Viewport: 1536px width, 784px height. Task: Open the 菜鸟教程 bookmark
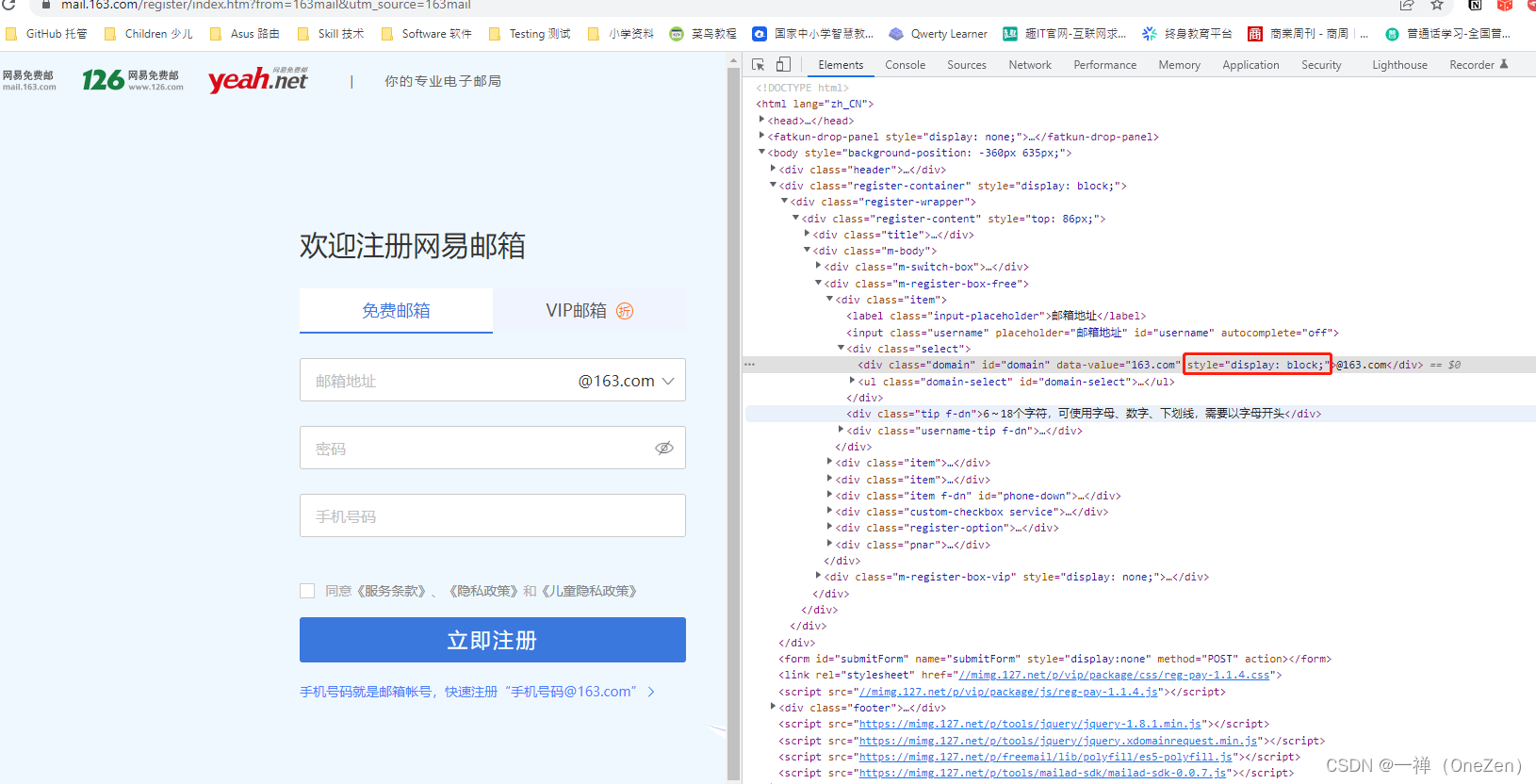click(x=703, y=34)
